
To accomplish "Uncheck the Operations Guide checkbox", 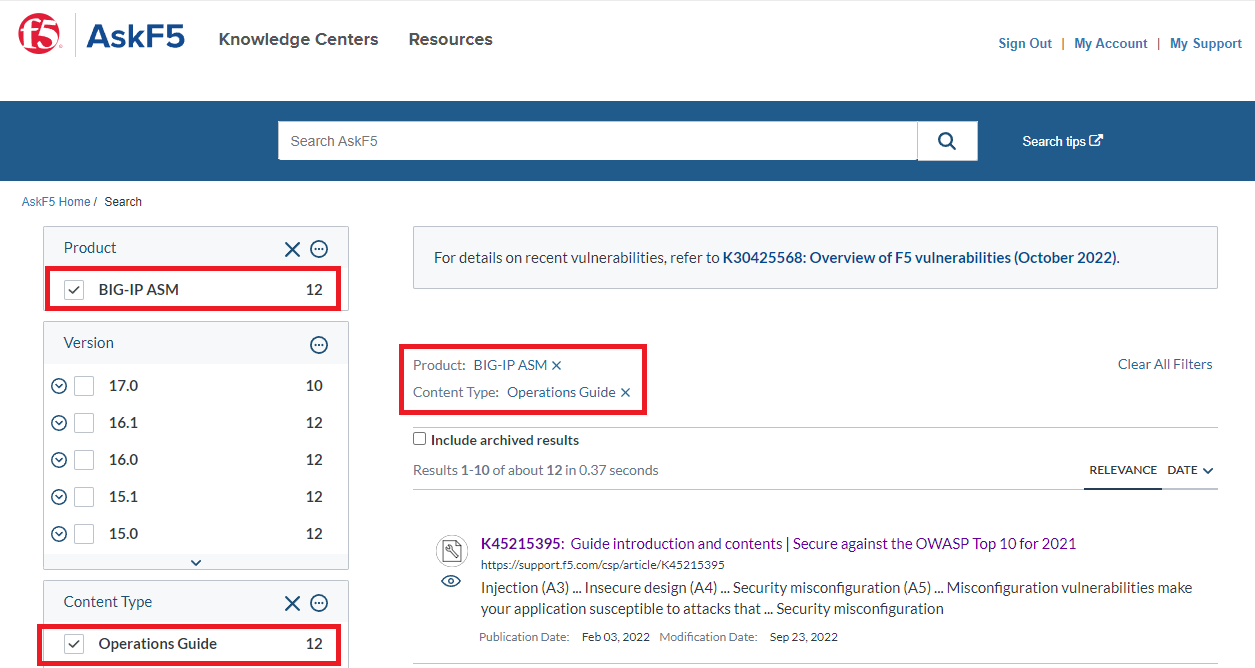I will coord(73,644).
